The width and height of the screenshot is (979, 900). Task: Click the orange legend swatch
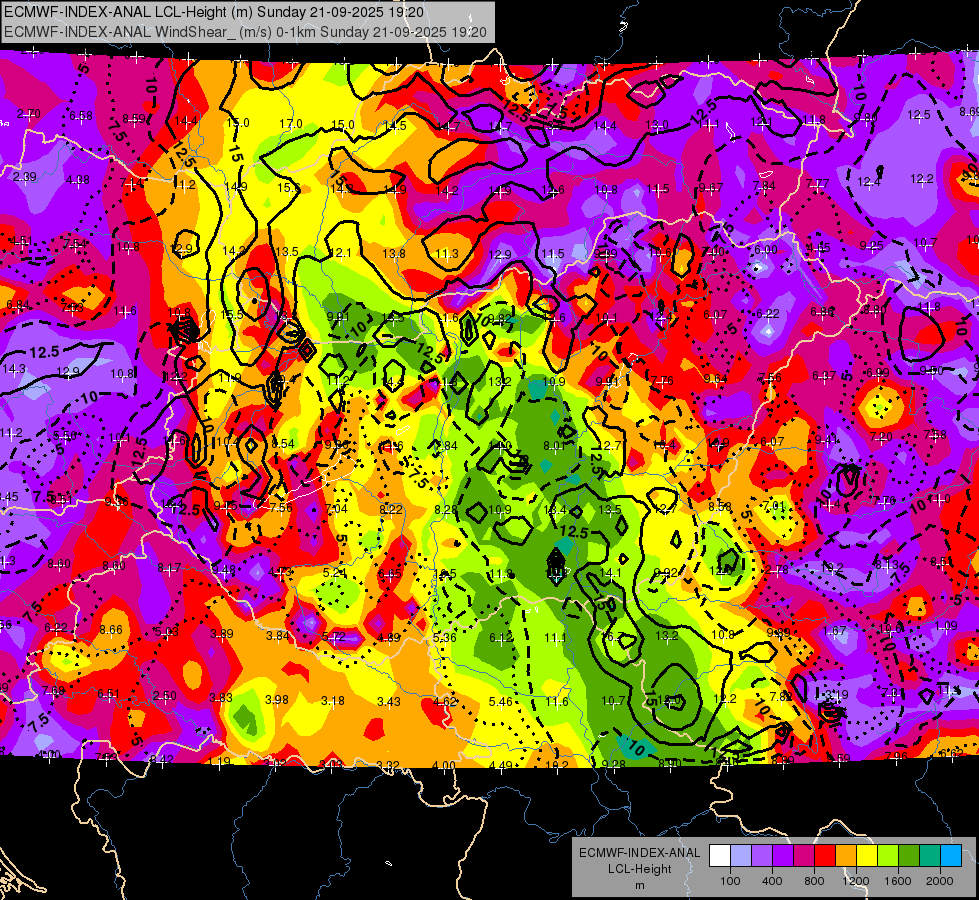click(846, 856)
